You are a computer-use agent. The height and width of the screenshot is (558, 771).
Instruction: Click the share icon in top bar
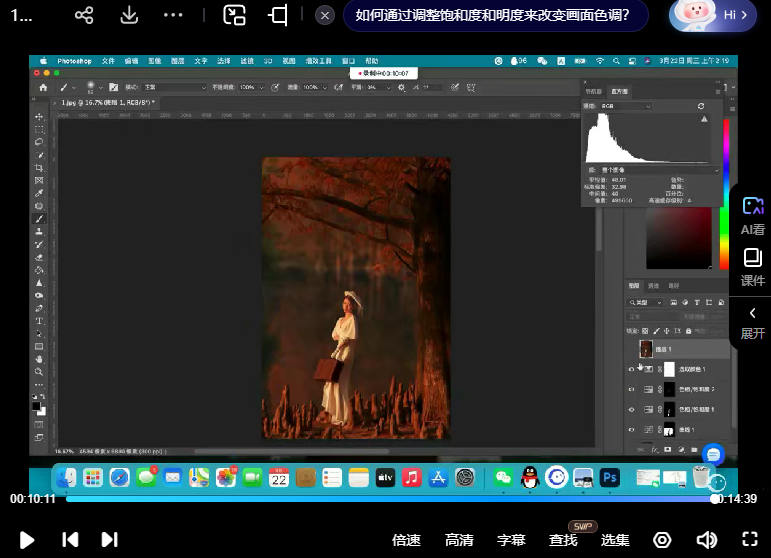click(84, 16)
